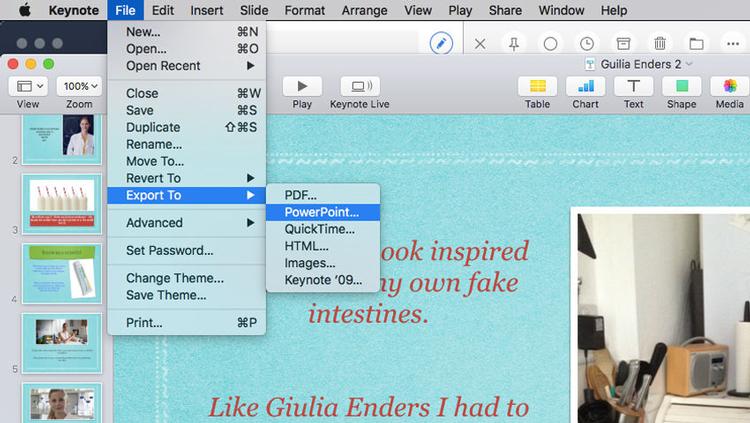Open the Slide menu

[x=254, y=10]
